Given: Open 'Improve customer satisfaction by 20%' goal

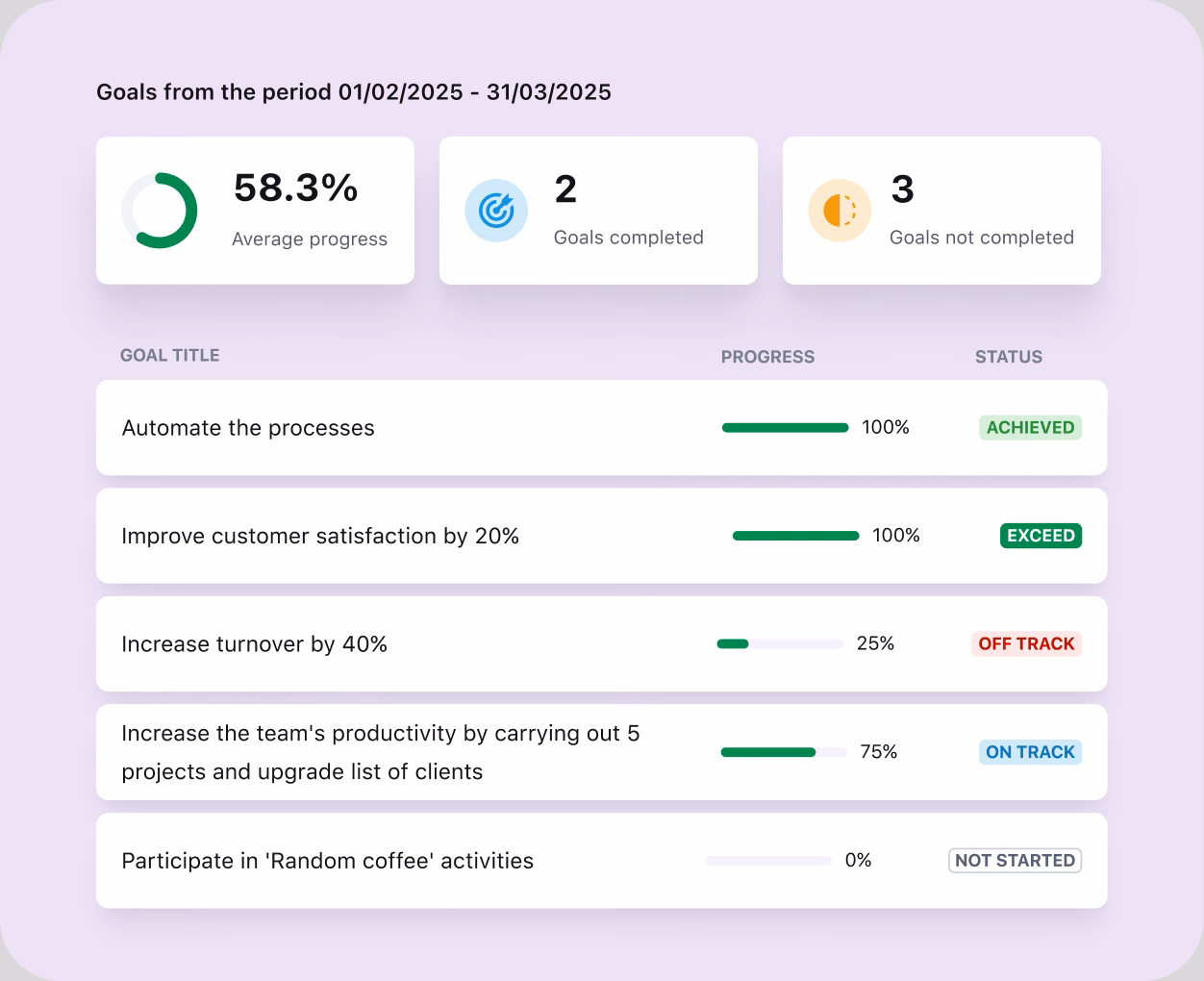Looking at the screenshot, I should [320, 536].
